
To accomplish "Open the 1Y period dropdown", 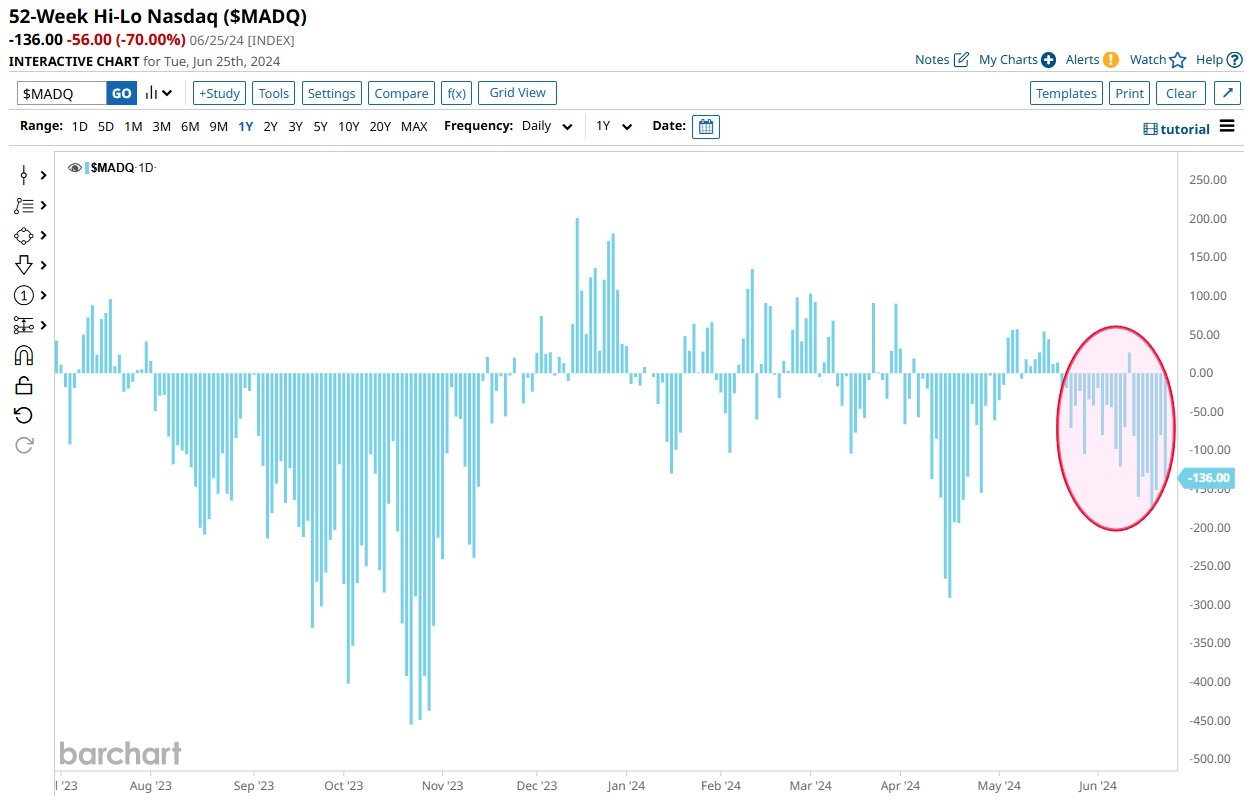I will tap(614, 127).
